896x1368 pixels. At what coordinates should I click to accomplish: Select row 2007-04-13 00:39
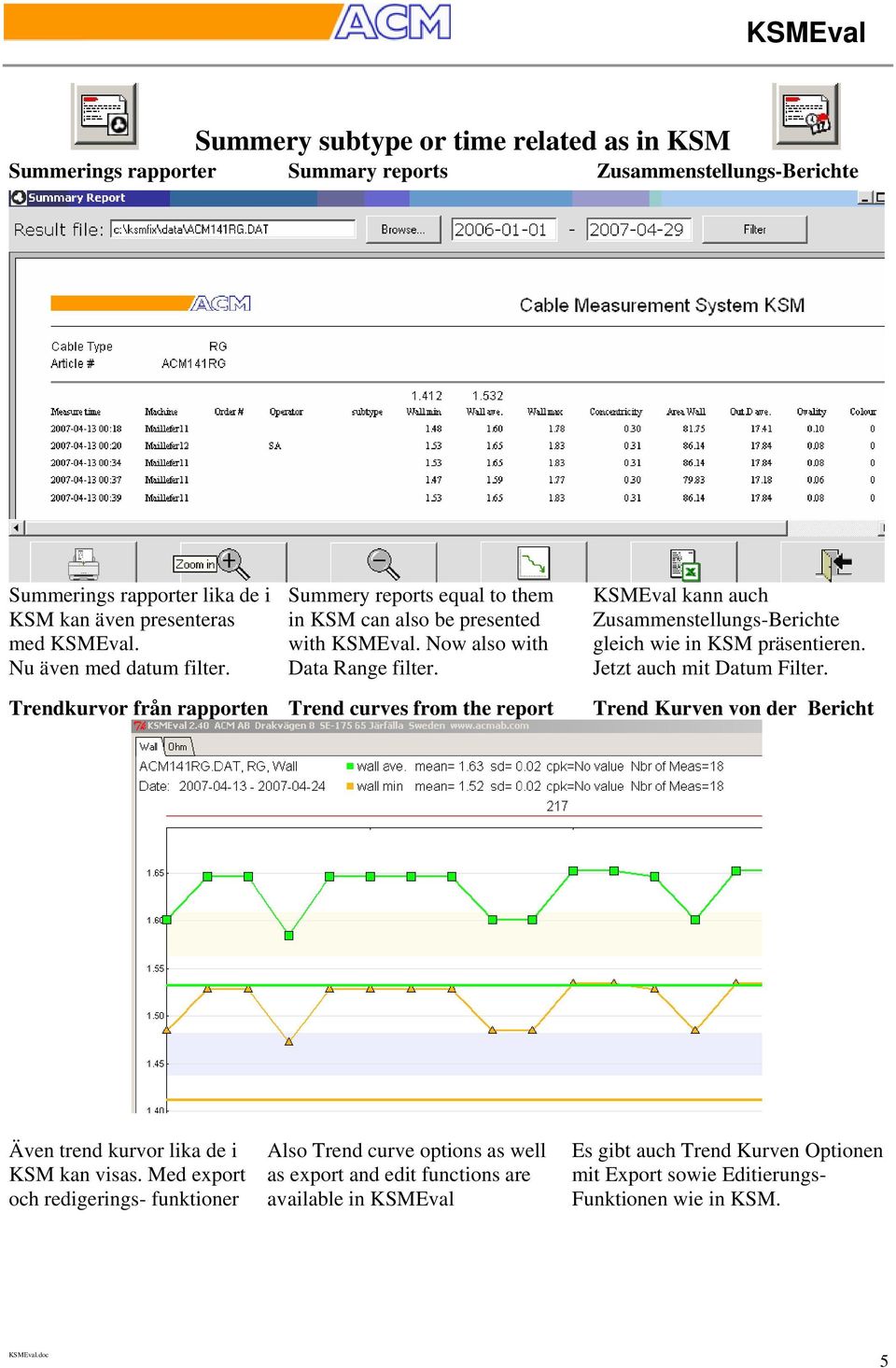point(463,498)
